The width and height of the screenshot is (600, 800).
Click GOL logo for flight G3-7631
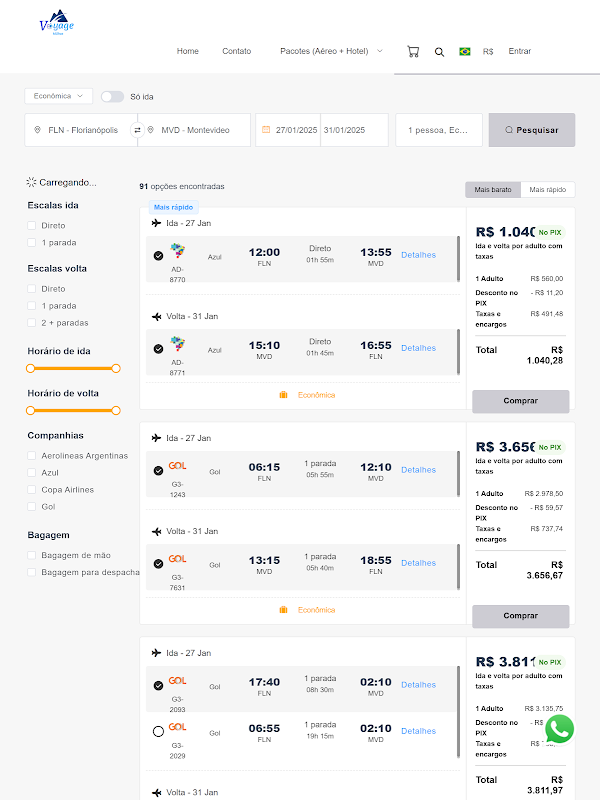(x=178, y=559)
